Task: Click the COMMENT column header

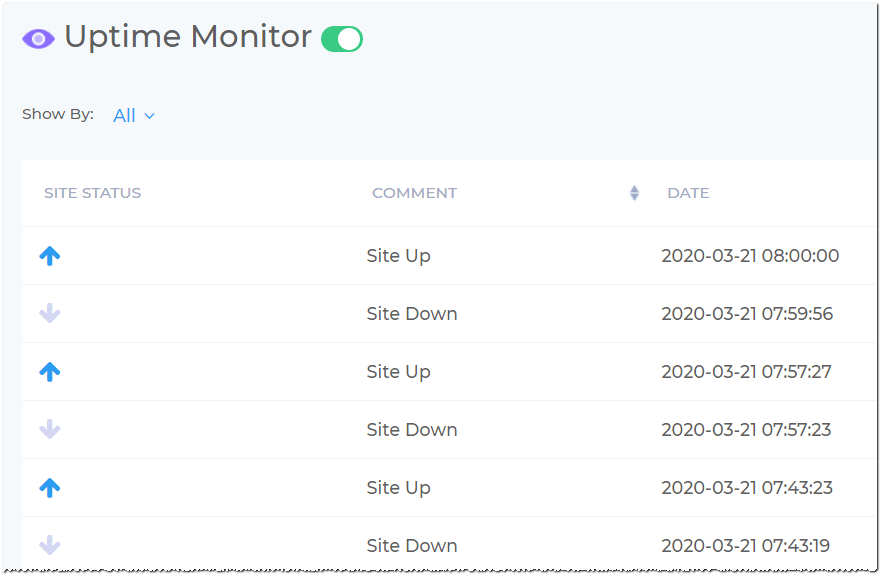Action: tap(415, 193)
